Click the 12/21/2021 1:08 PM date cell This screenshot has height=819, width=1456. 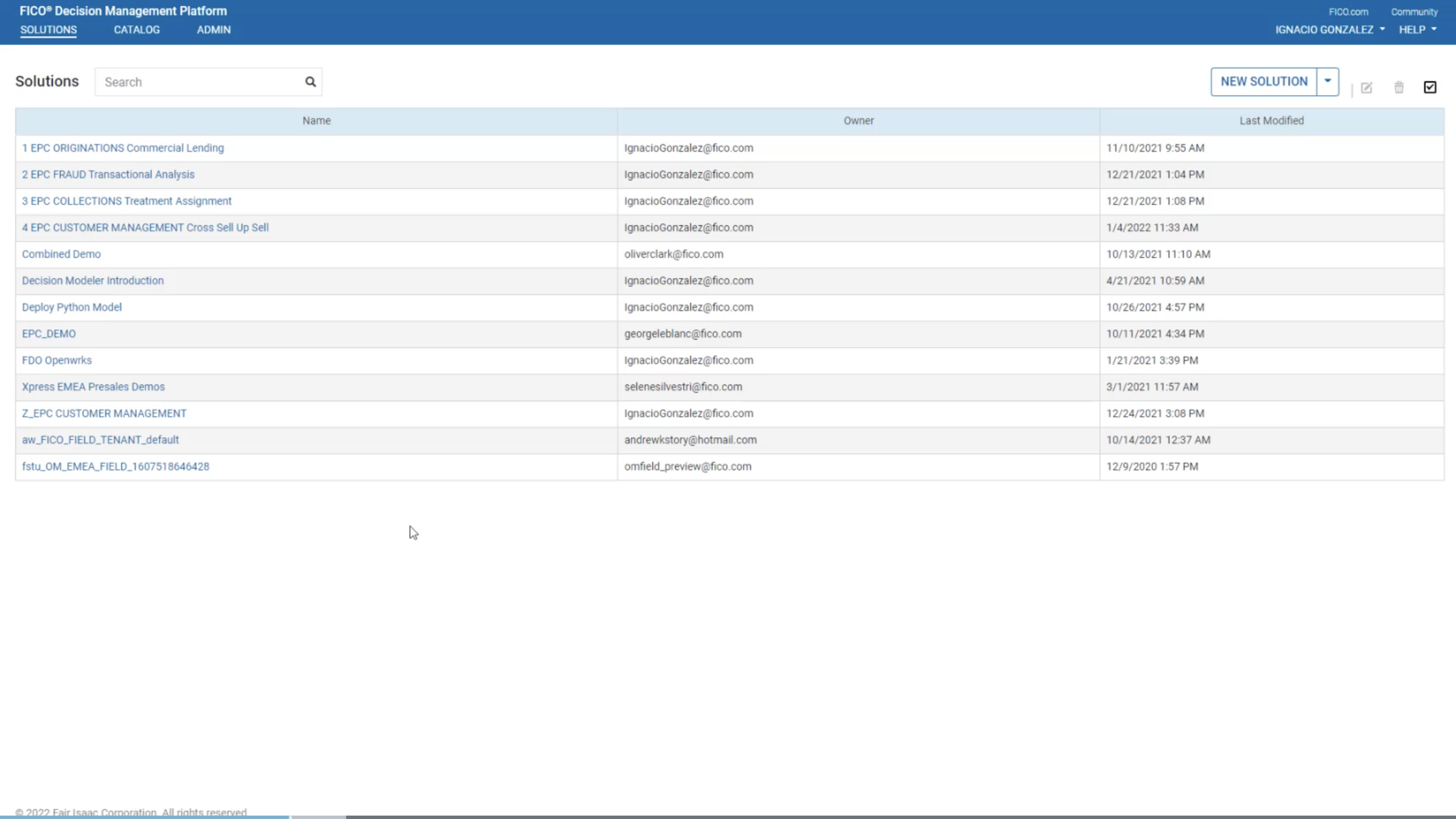click(1272, 201)
